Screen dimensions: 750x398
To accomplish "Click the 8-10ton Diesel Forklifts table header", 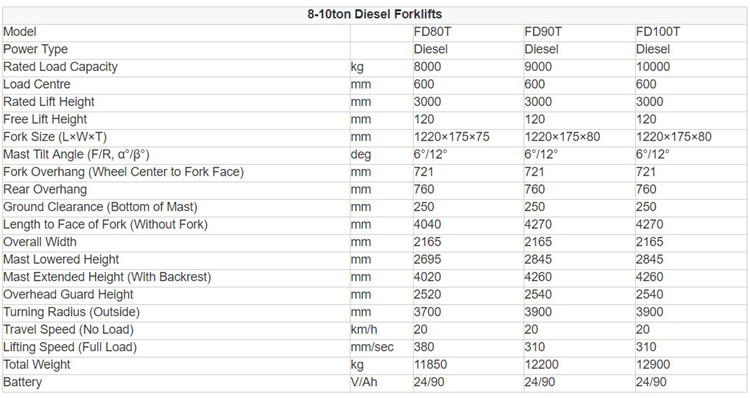I will [375, 14].
